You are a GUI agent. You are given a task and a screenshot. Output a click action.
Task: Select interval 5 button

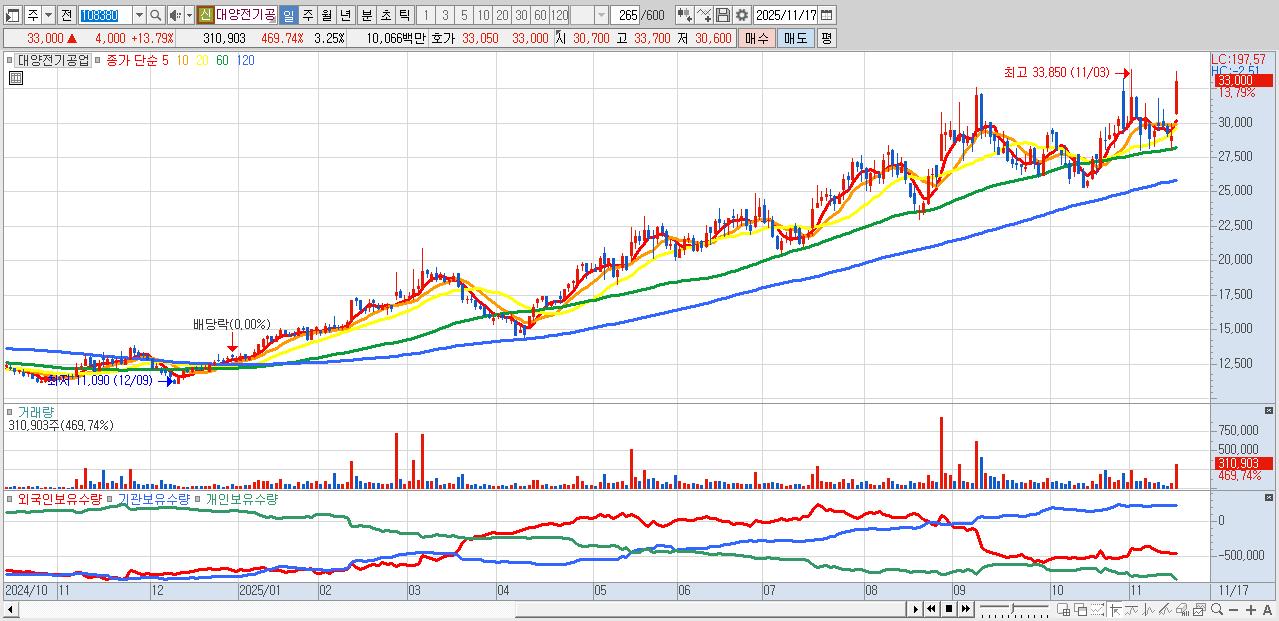(x=464, y=15)
